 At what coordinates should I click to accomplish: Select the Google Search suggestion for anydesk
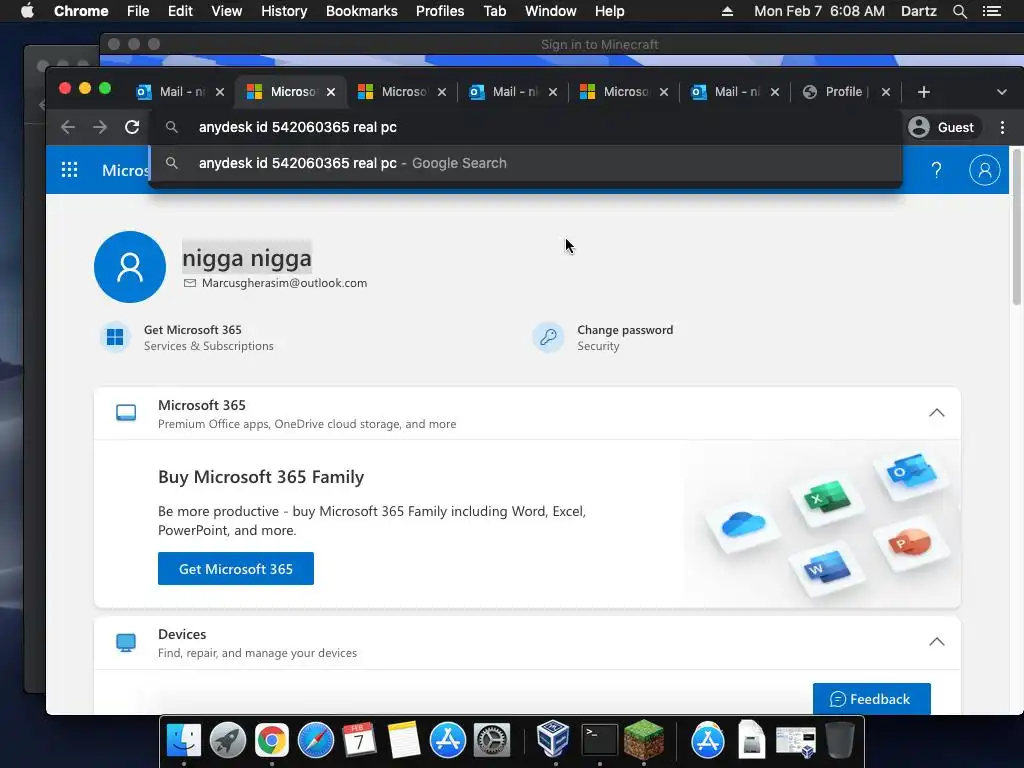pos(526,163)
